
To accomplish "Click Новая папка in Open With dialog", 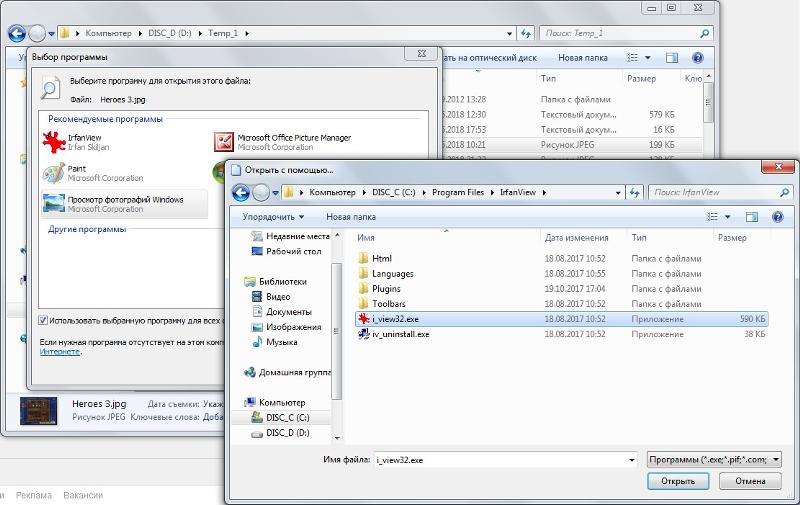I will pyautogui.click(x=351, y=217).
